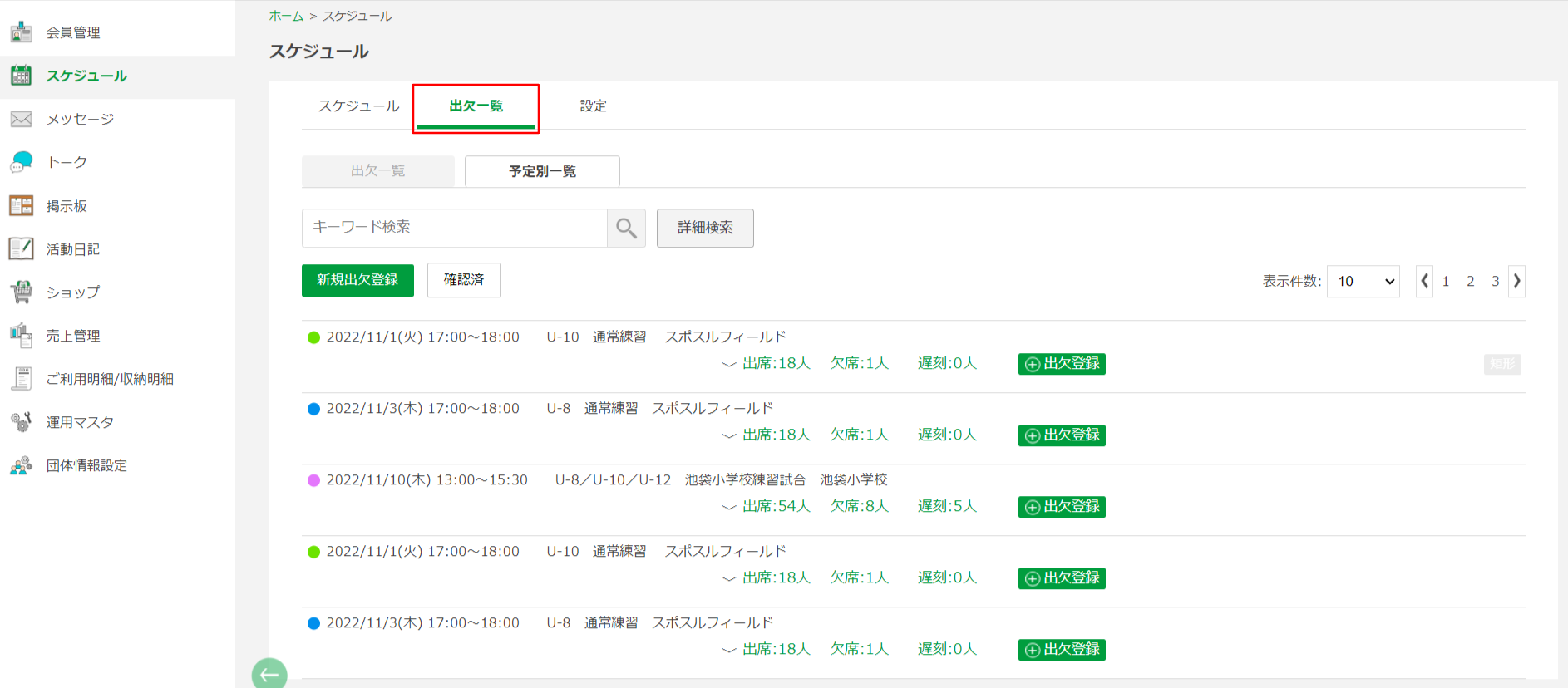Click the 活動日記 notebook icon

(x=21, y=248)
